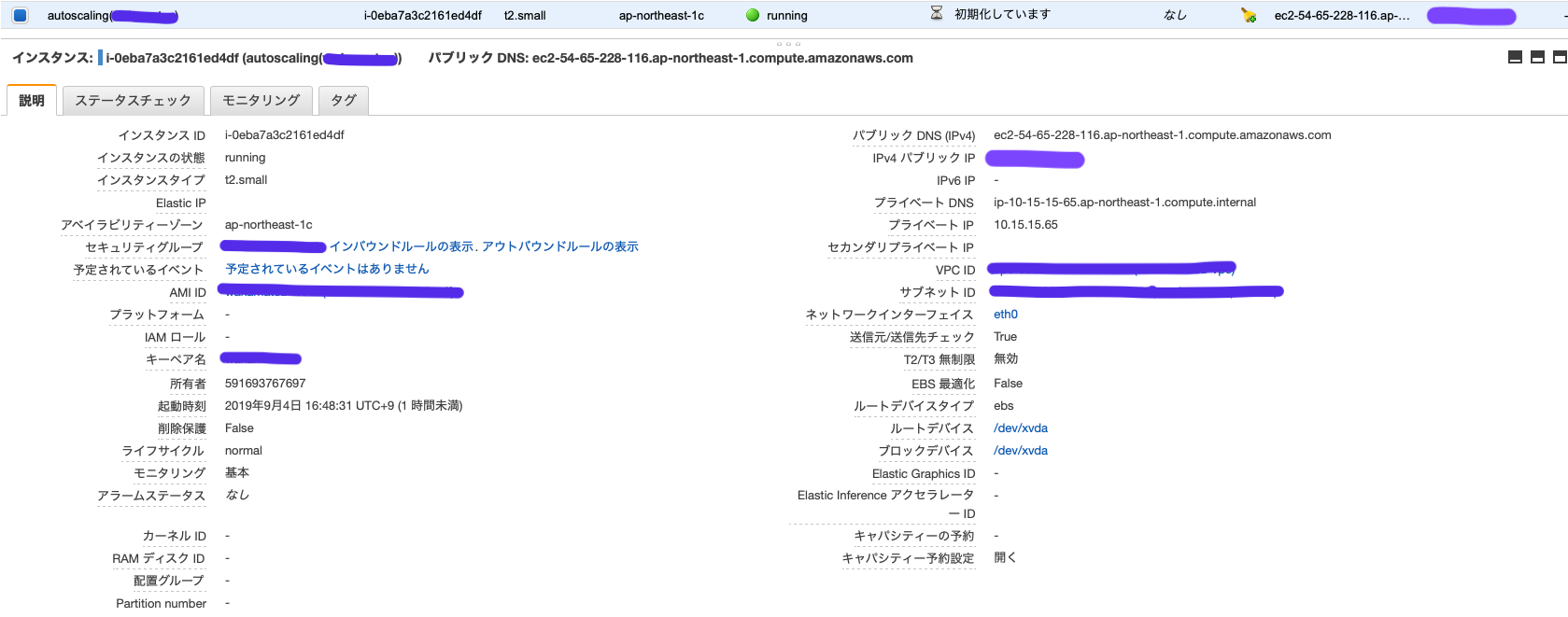Click the redacted subnet ID link
This screenshot has height=617, width=1568.
1136,292
